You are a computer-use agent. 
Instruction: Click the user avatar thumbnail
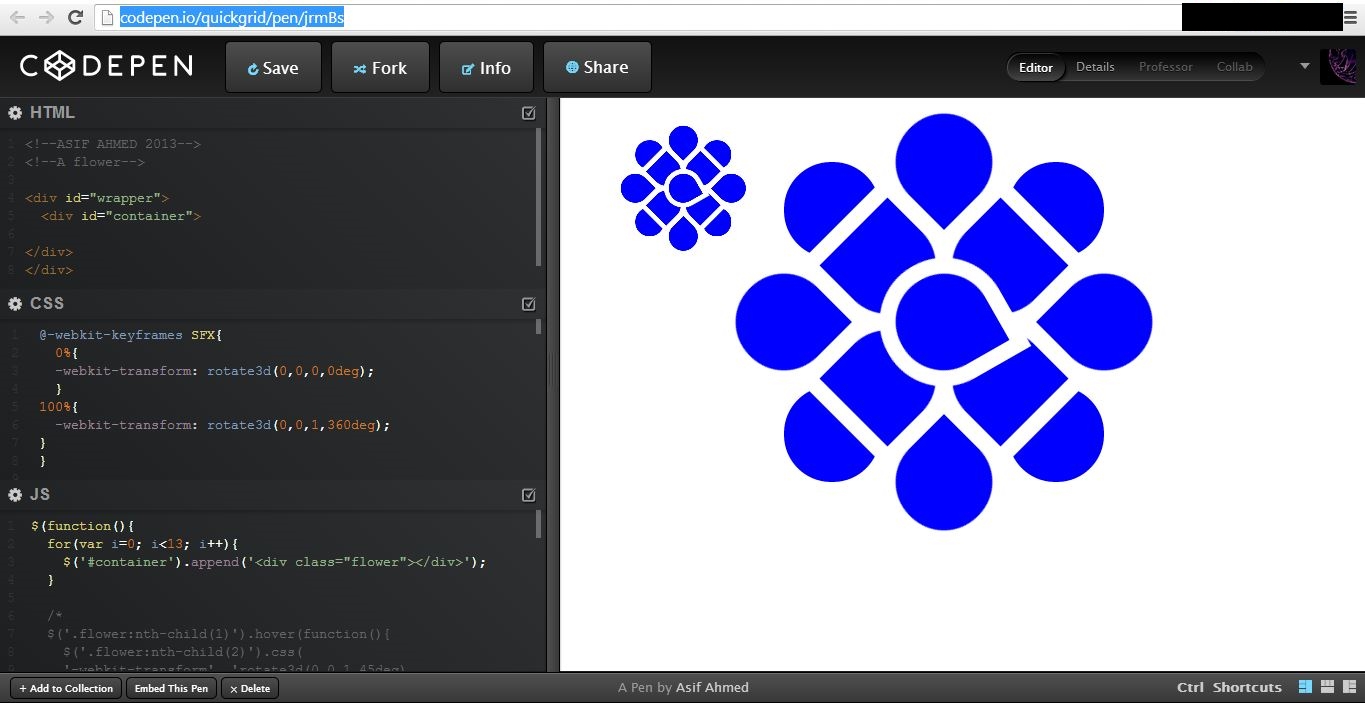click(x=1338, y=67)
